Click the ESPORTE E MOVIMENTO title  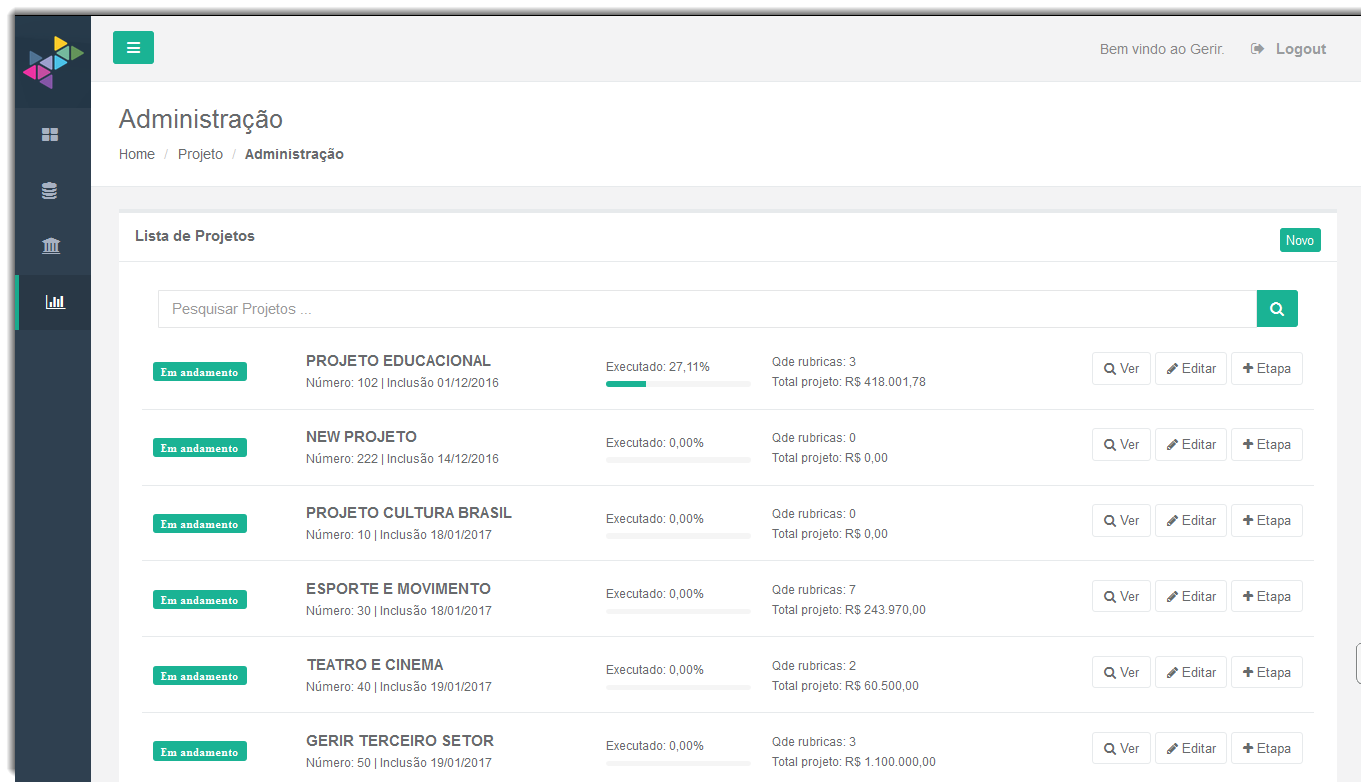coord(398,589)
